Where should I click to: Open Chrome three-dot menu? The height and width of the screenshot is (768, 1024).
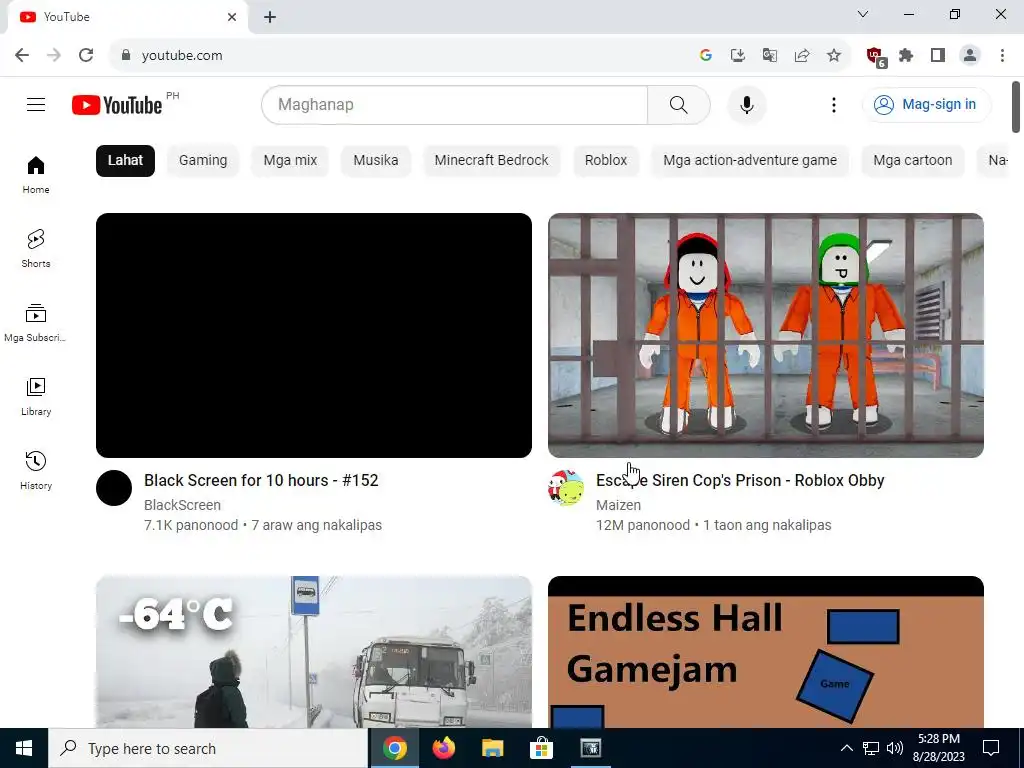(1002, 55)
